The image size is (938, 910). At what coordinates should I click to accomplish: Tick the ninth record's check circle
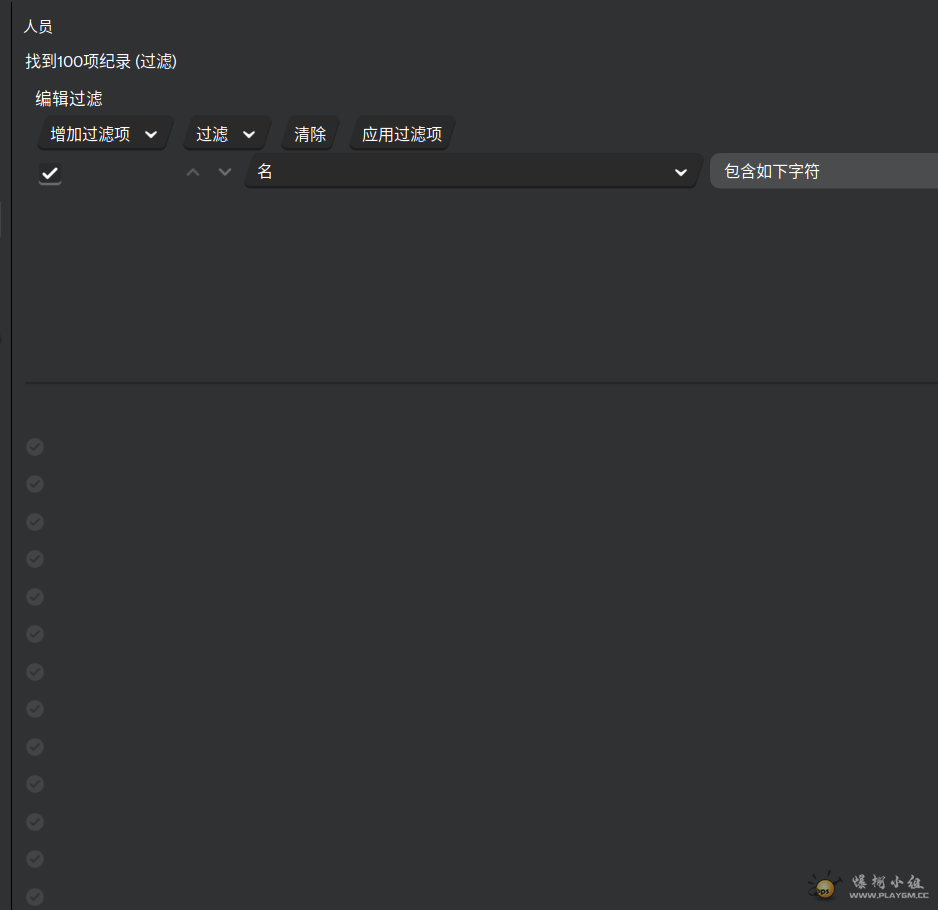click(x=35, y=747)
